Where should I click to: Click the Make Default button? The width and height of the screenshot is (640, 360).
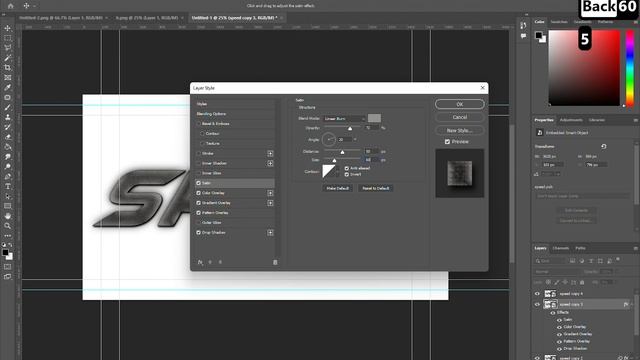tap(337, 188)
